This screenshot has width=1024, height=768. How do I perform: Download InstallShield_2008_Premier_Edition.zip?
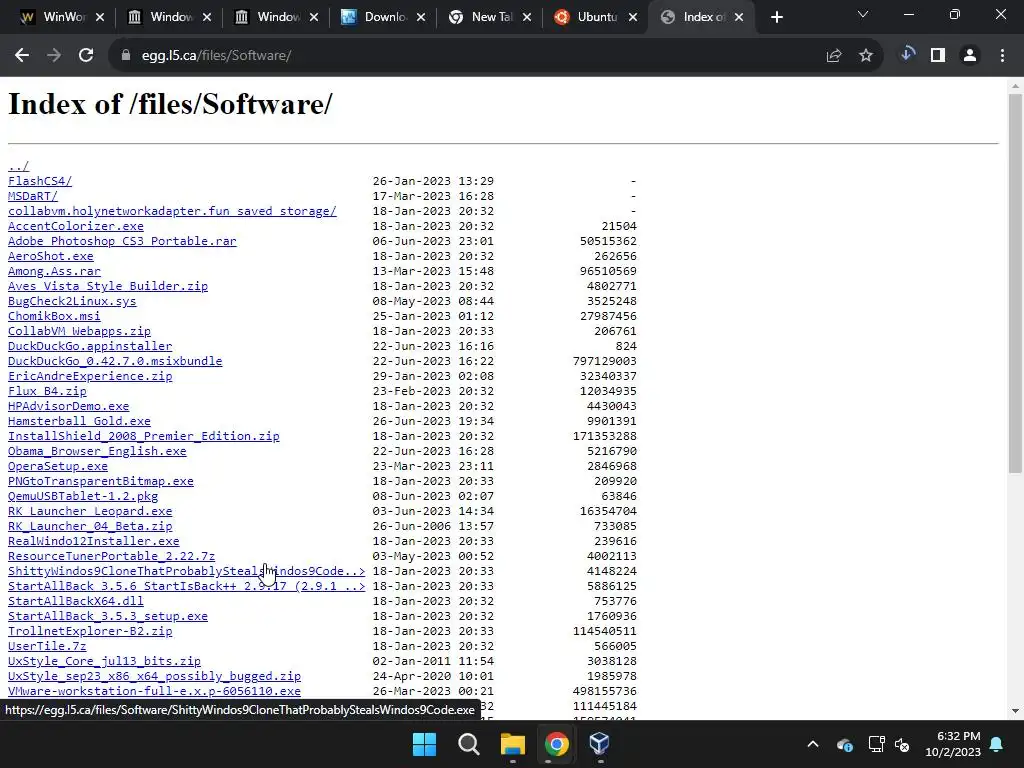(144, 436)
